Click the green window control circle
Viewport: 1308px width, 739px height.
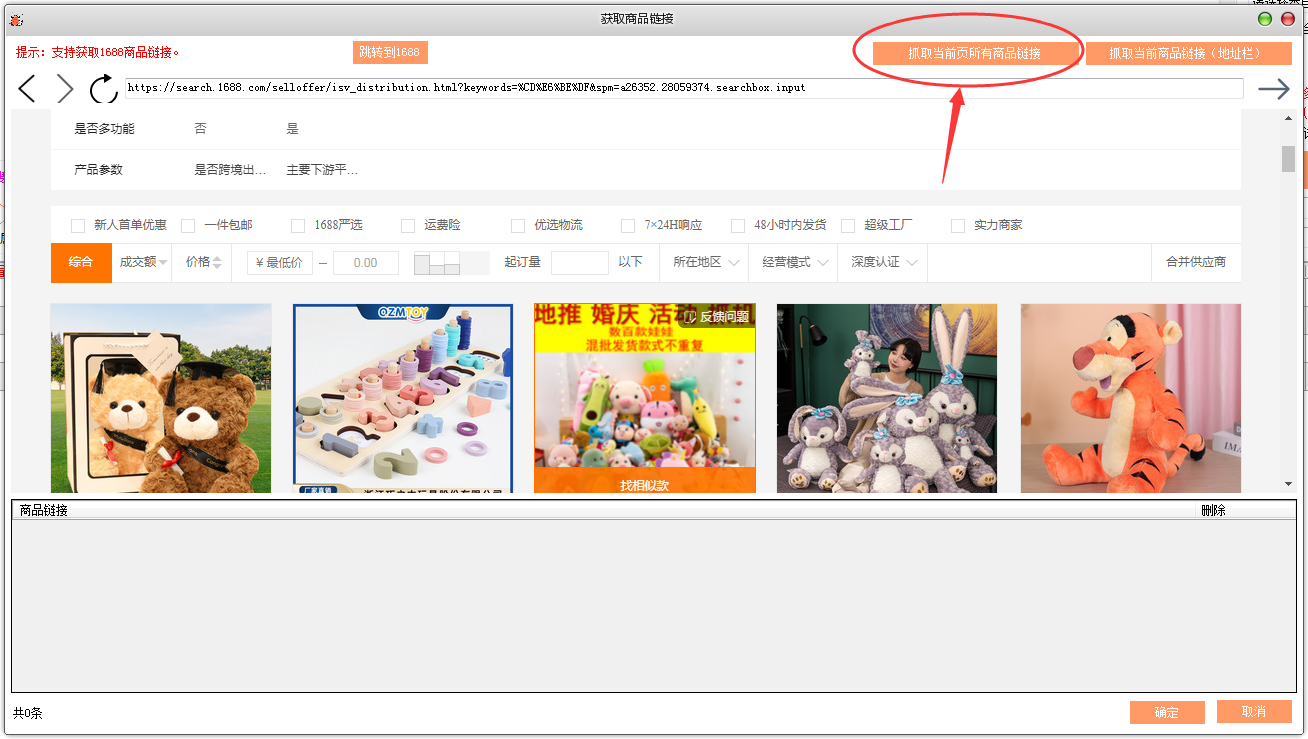tap(1265, 19)
